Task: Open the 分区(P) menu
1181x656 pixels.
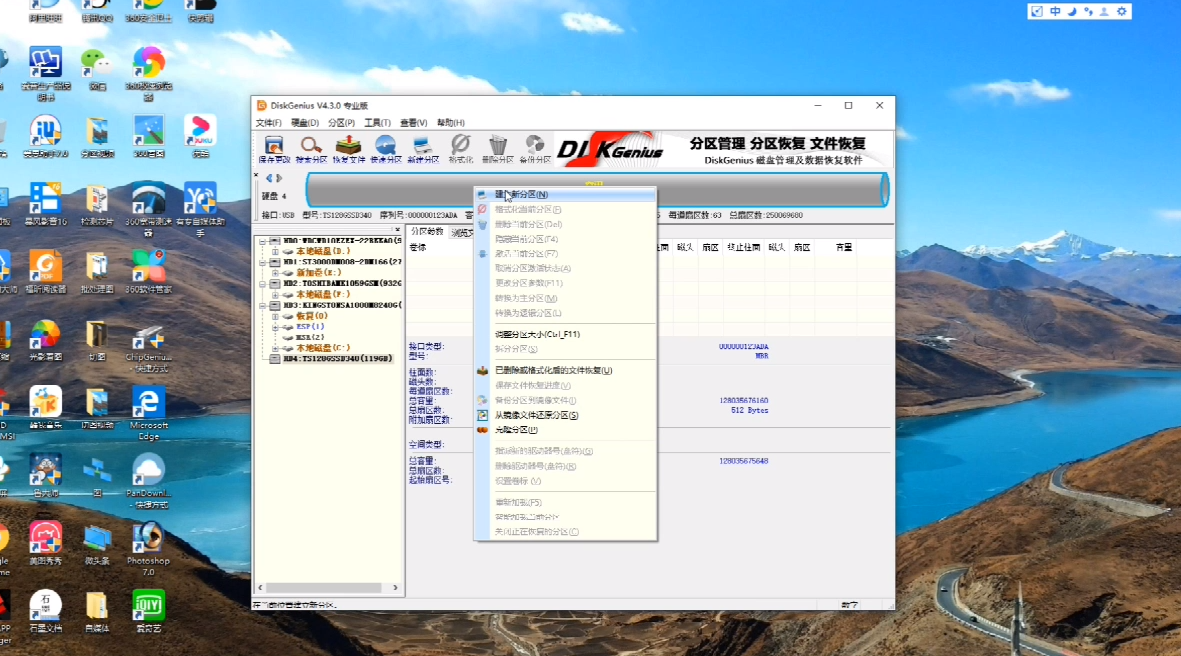Action: click(x=340, y=123)
